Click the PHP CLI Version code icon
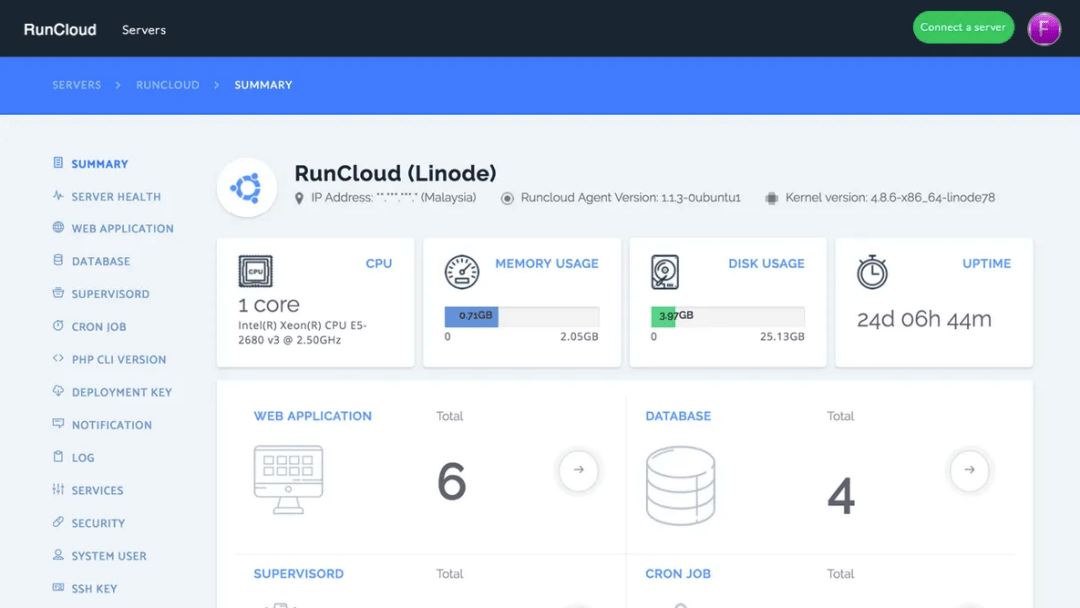The image size is (1080, 608). (58, 359)
